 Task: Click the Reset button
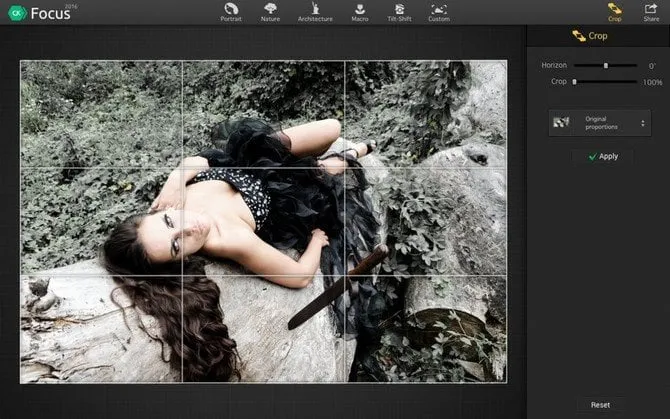coord(600,405)
